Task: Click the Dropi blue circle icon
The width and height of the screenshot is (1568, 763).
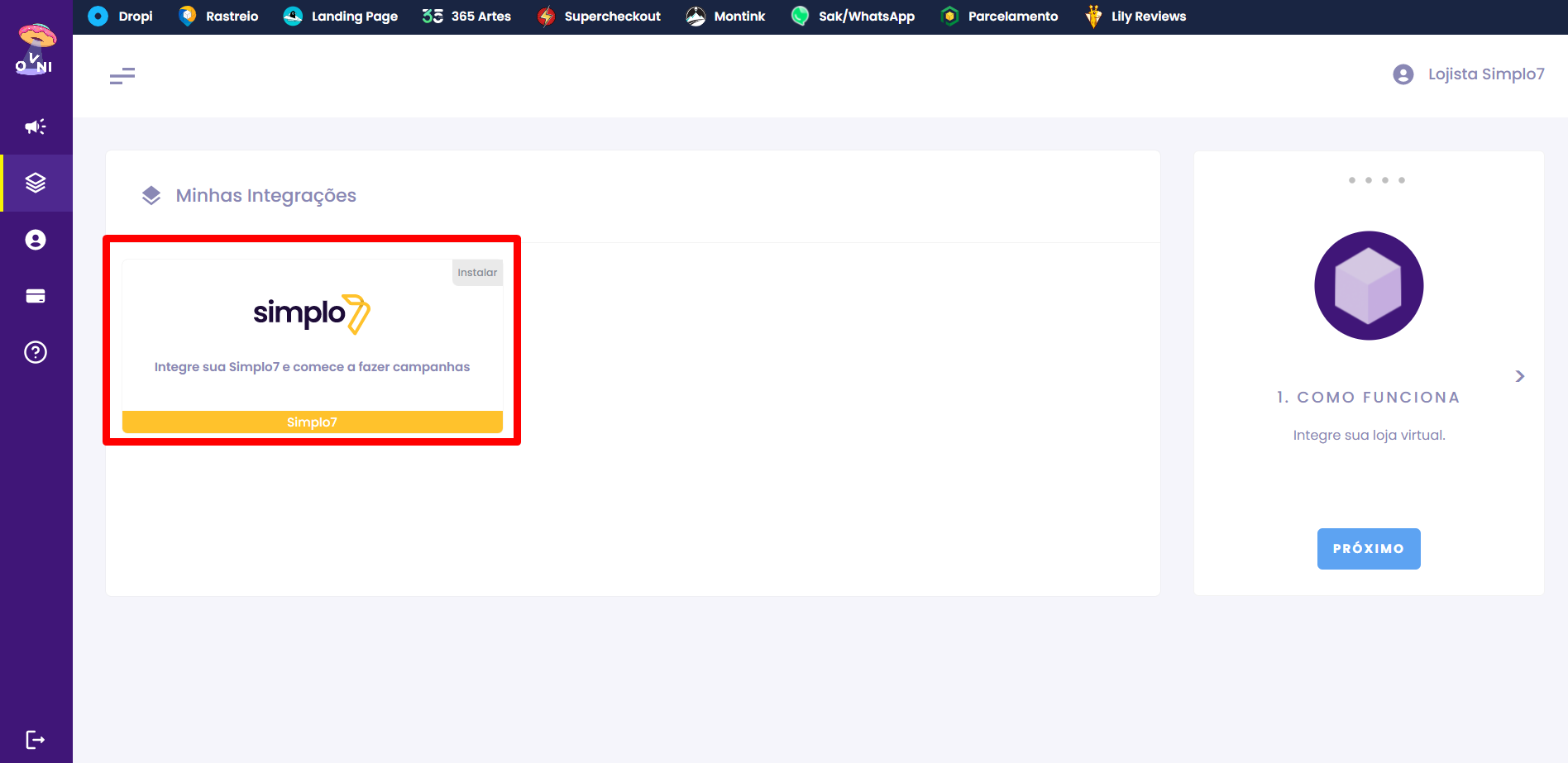Action: point(98,17)
